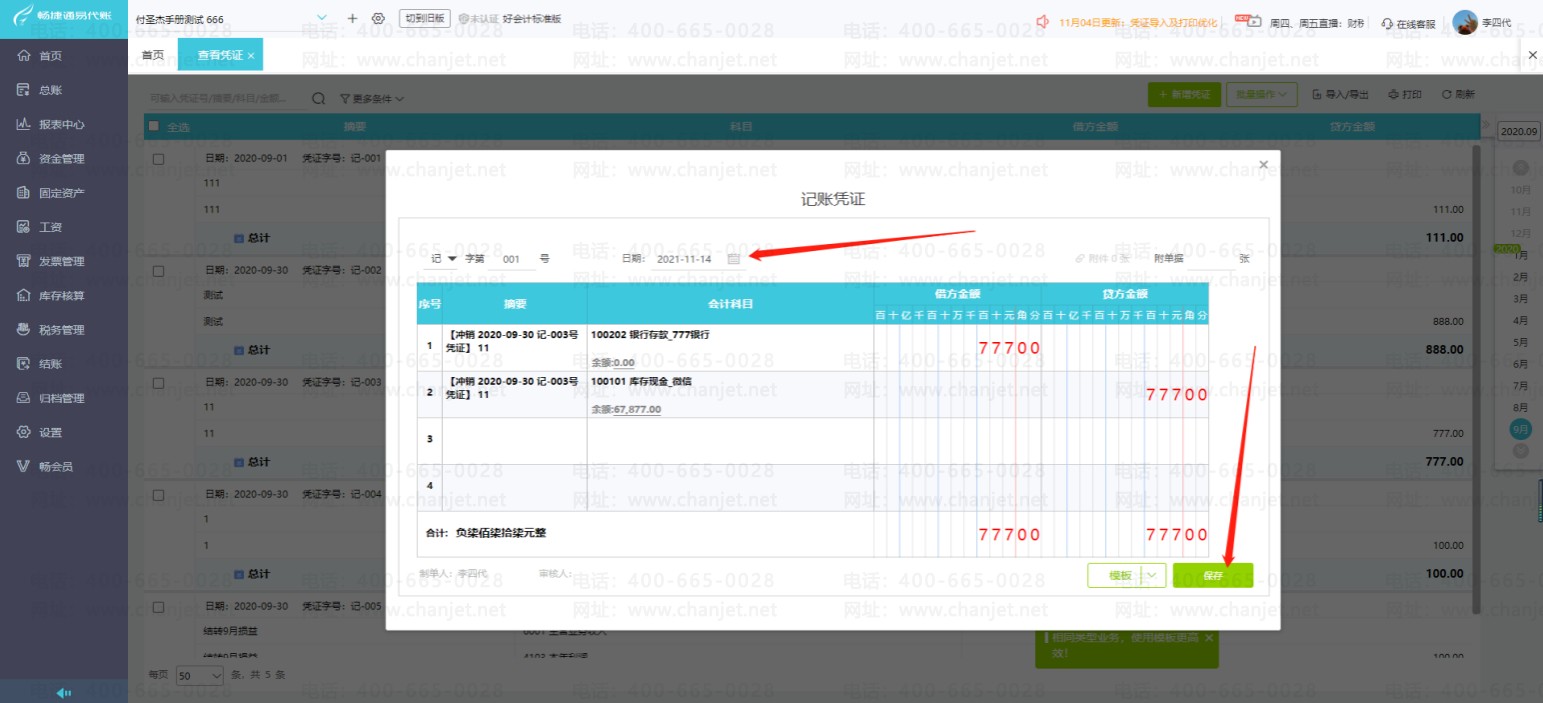
Task: Switch to the 首页 tab
Action: point(153,55)
